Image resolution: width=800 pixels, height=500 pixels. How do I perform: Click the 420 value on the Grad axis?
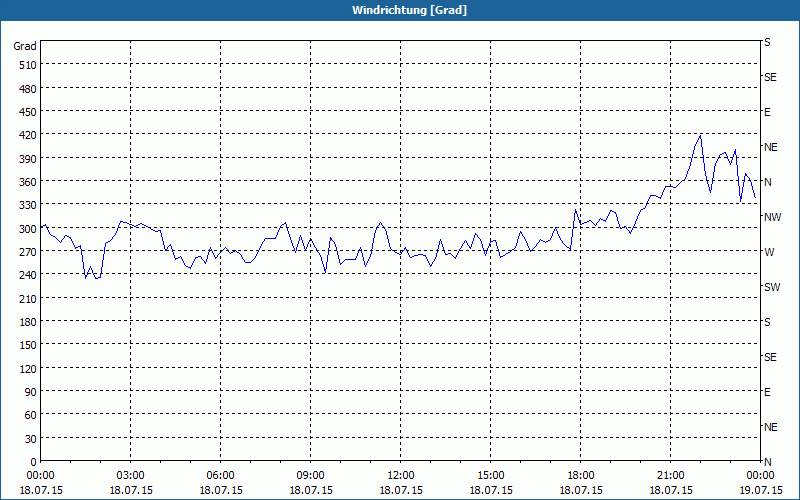(28, 135)
